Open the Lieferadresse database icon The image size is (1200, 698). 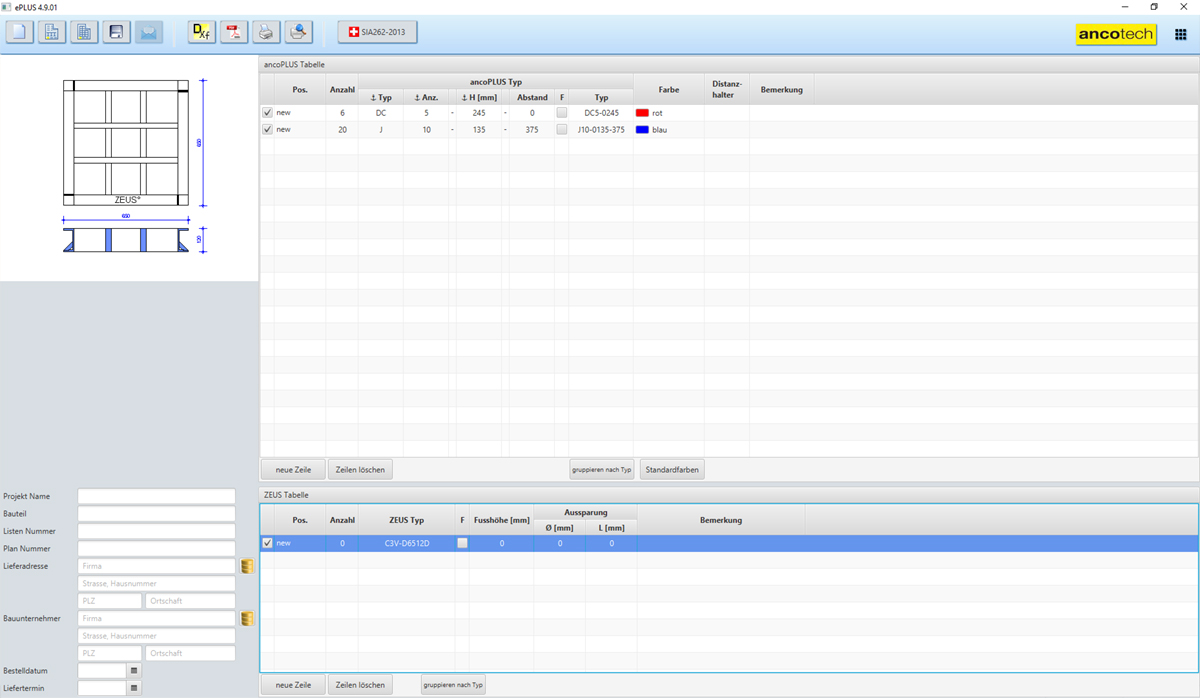click(247, 566)
